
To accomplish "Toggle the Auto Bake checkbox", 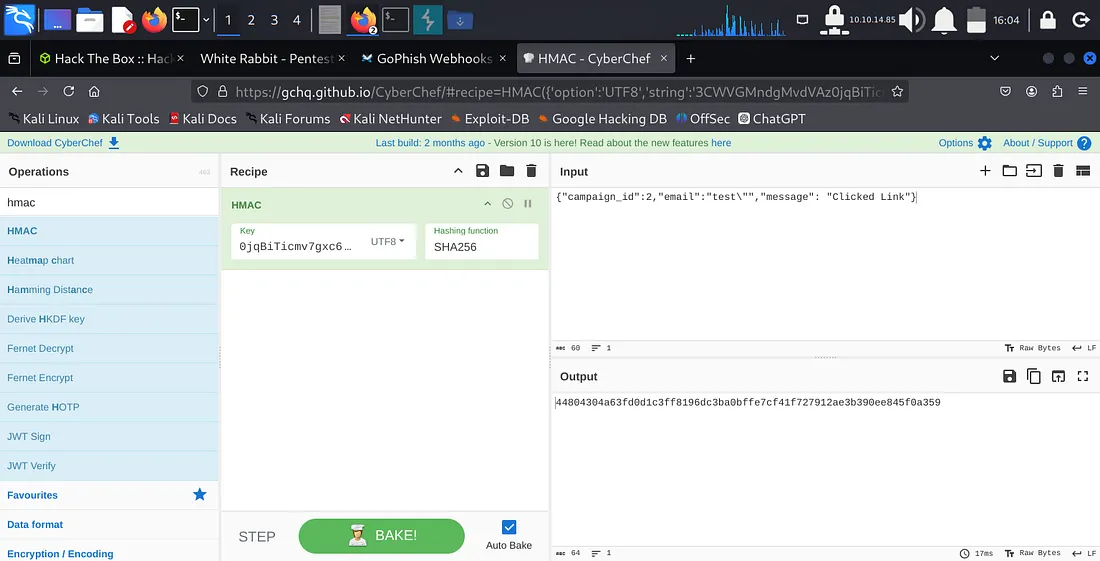I will coord(509,527).
